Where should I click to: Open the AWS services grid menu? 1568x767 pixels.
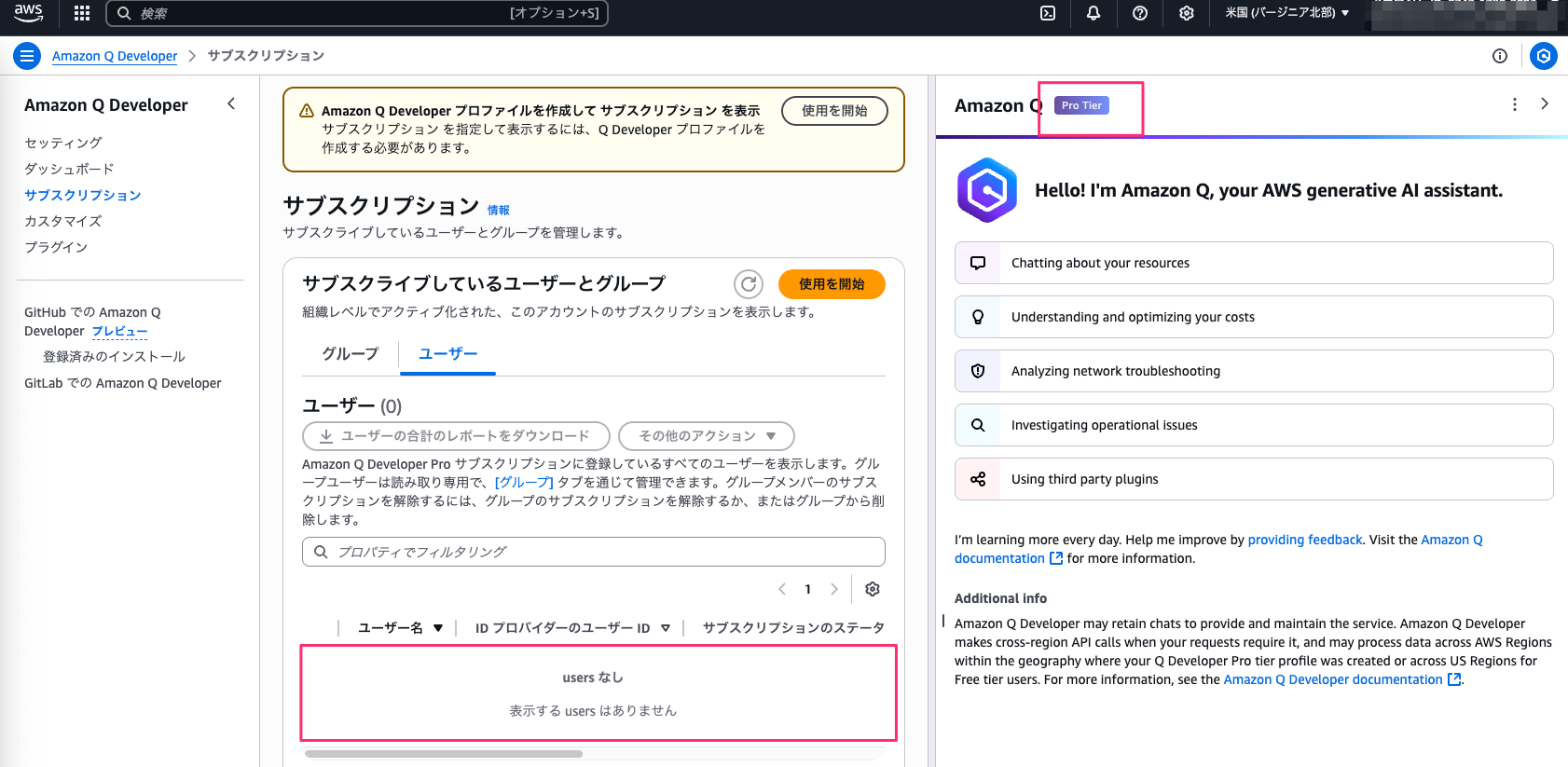coord(82,13)
